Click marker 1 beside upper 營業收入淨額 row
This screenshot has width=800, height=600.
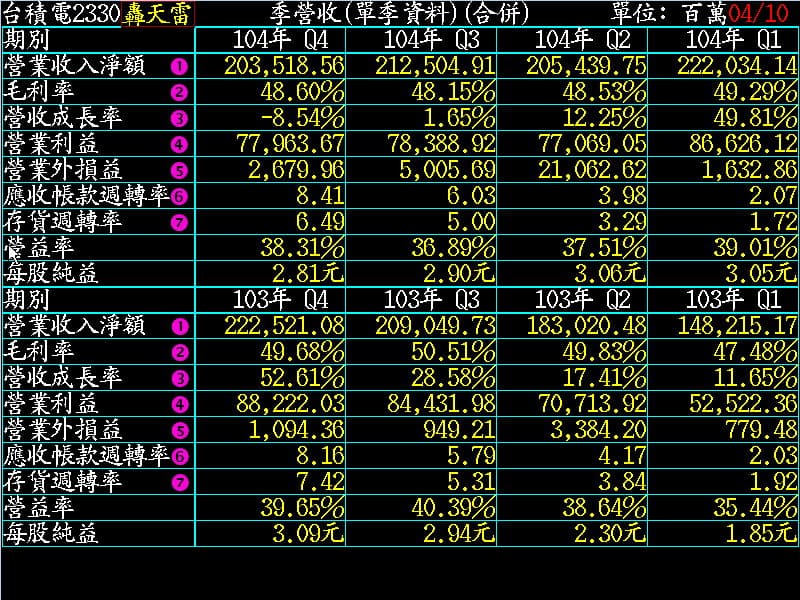pos(179,66)
